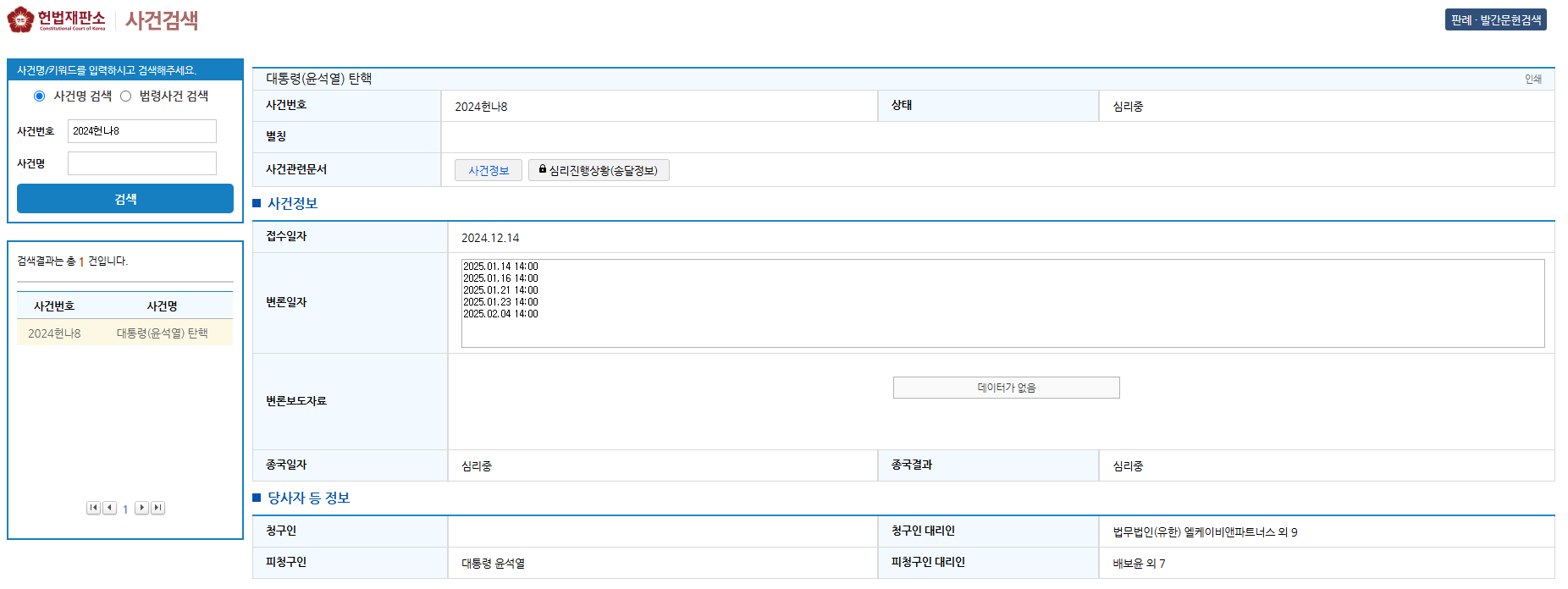Click 법무법인(유한) 엘케이비앤파트너스 외 9 text
This screenshot has width=1568, height=589.
click(1205, 532)
